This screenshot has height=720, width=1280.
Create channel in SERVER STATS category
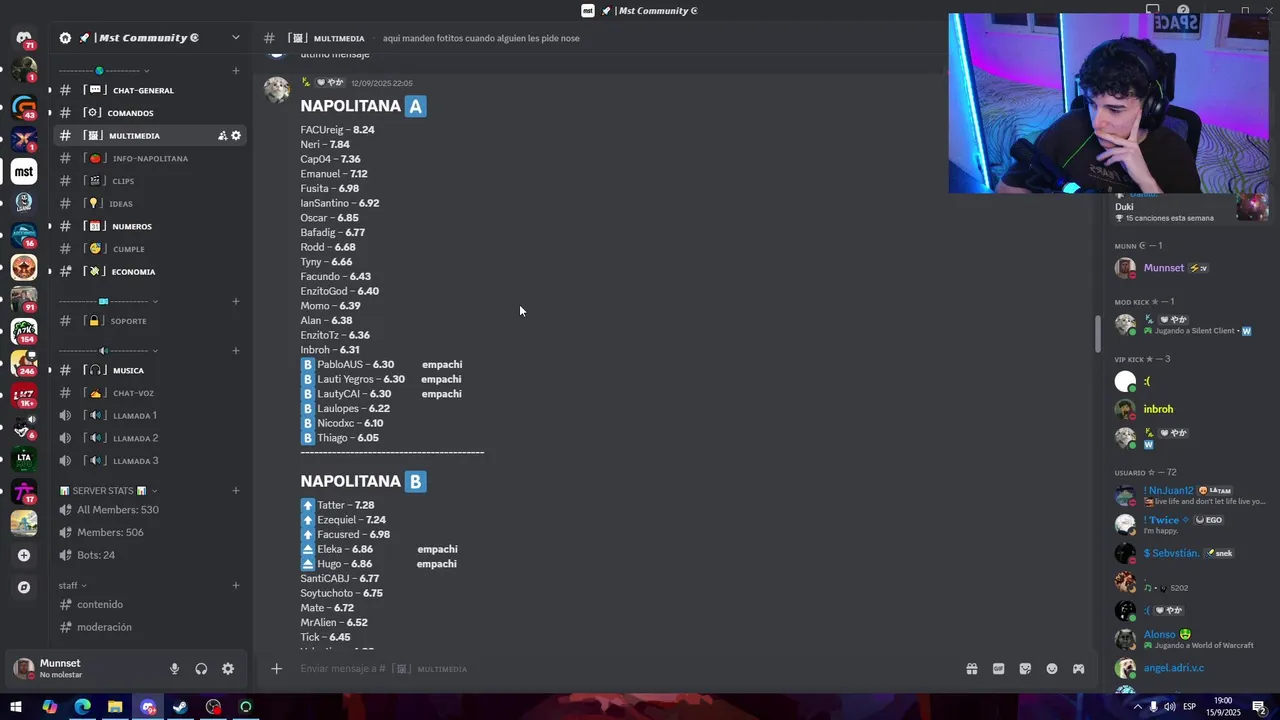(x=236, y=491)
